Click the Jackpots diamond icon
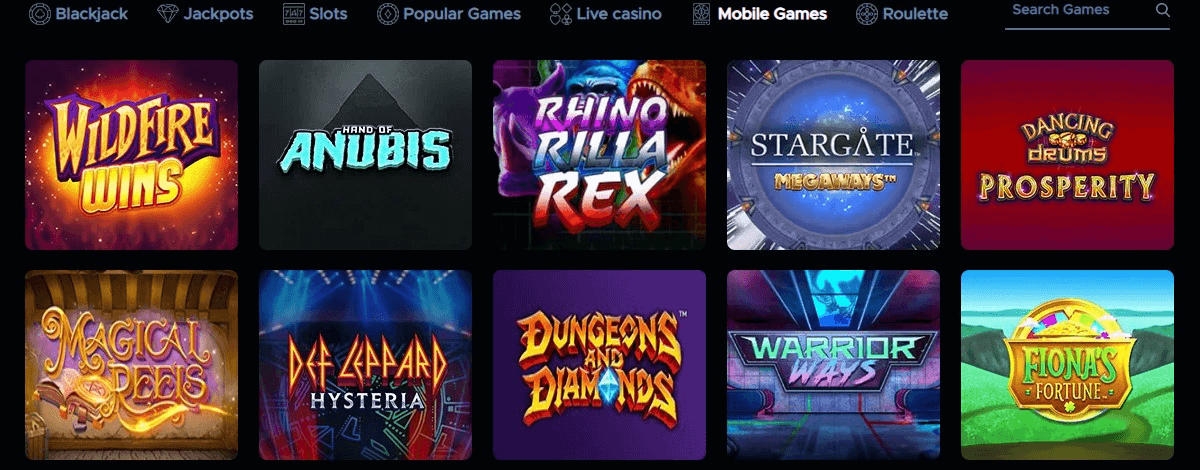Screen dimensions: 1200x470 pyautogui.click(x=169, y=14)
